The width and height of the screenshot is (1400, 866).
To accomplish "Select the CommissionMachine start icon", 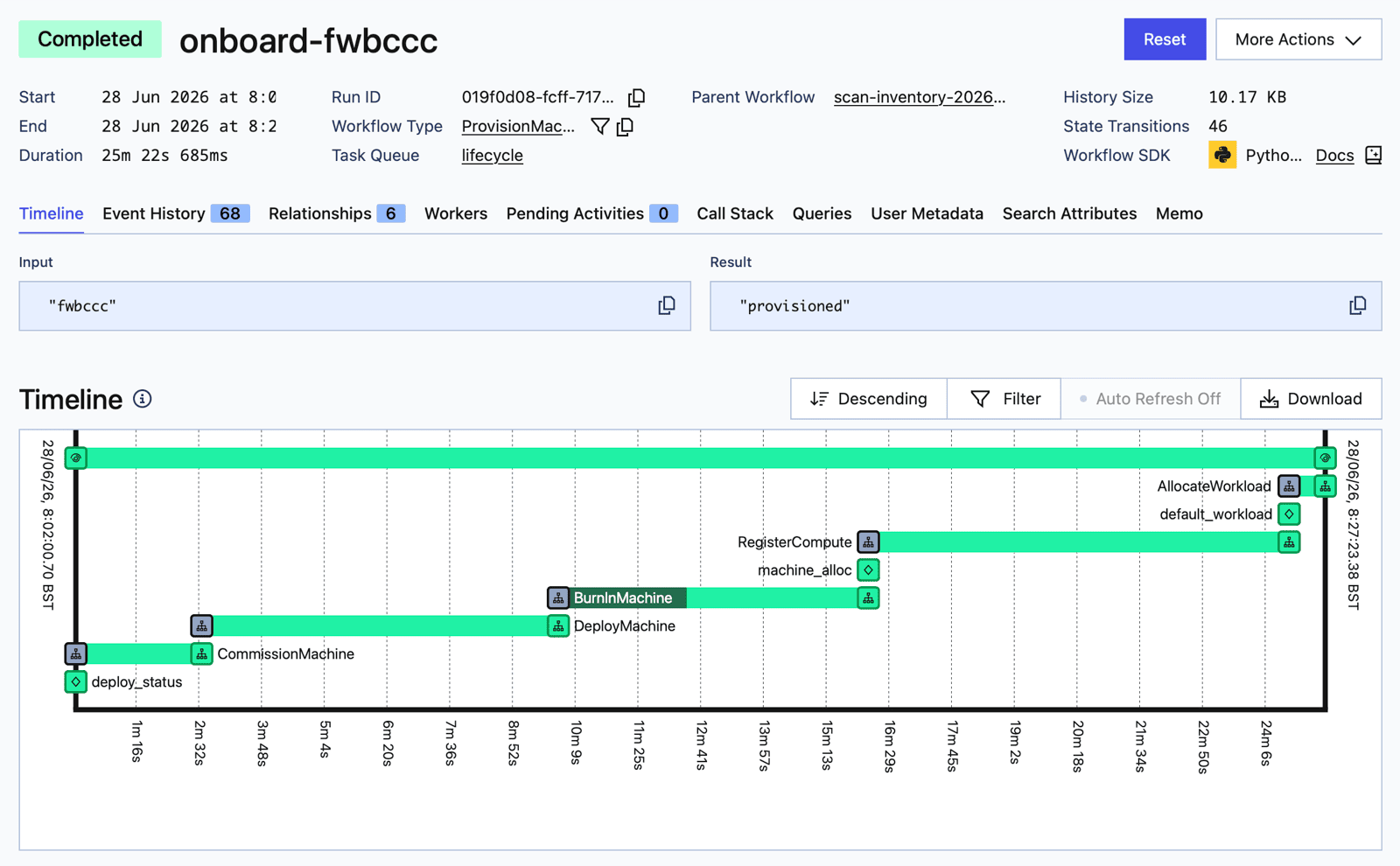I will point(76,653).
